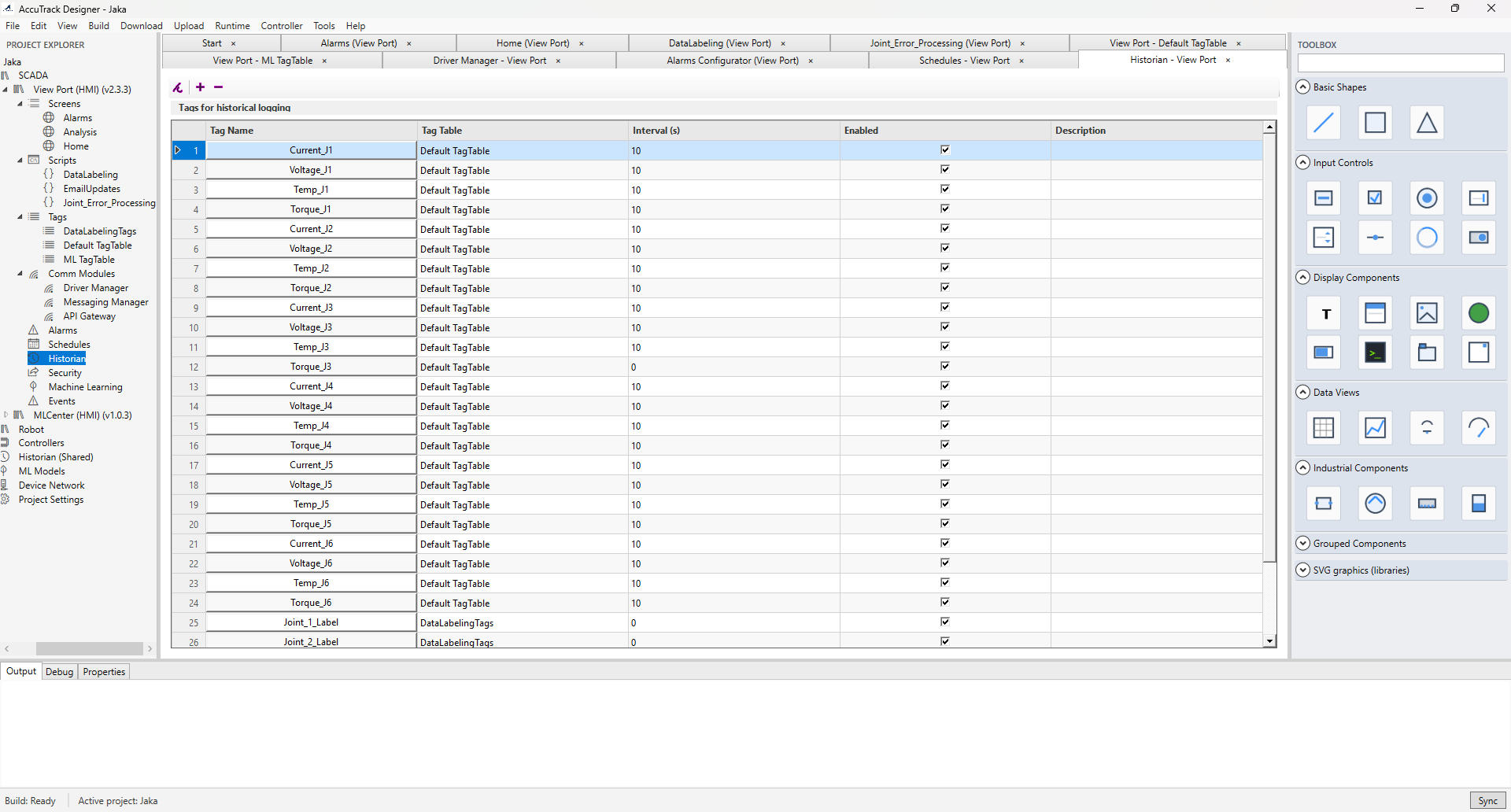
Task: Select the folder tab display component
Action: pyautogui.click(x=1427, y=352)
